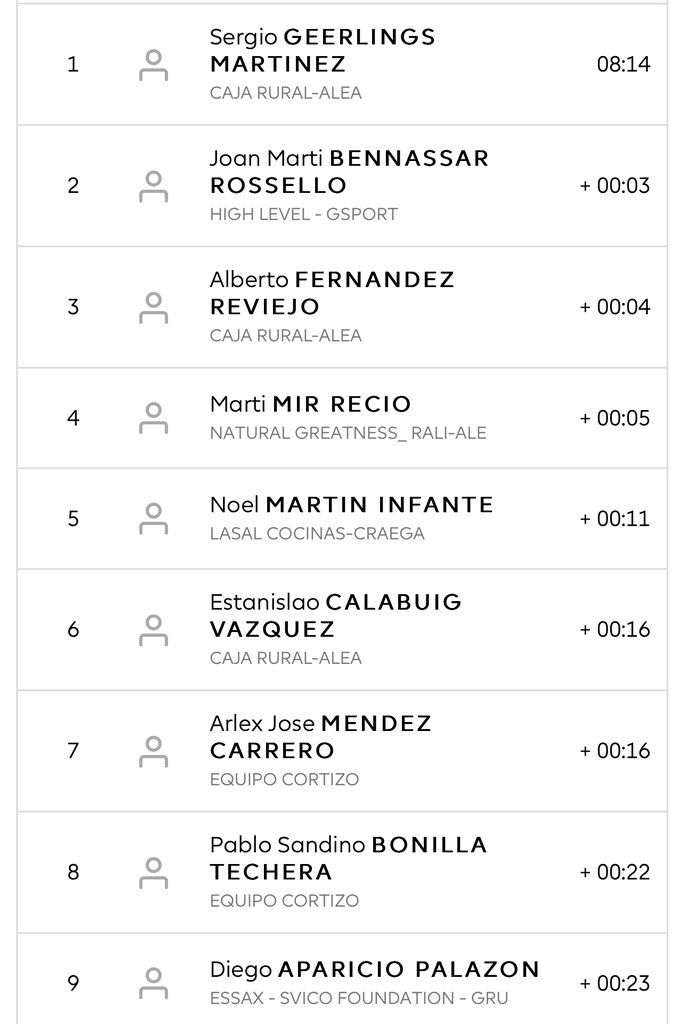The image size is (684, 1024).
Task: Click the High Level - Gsport team label
Action: [x=303, y=214]
